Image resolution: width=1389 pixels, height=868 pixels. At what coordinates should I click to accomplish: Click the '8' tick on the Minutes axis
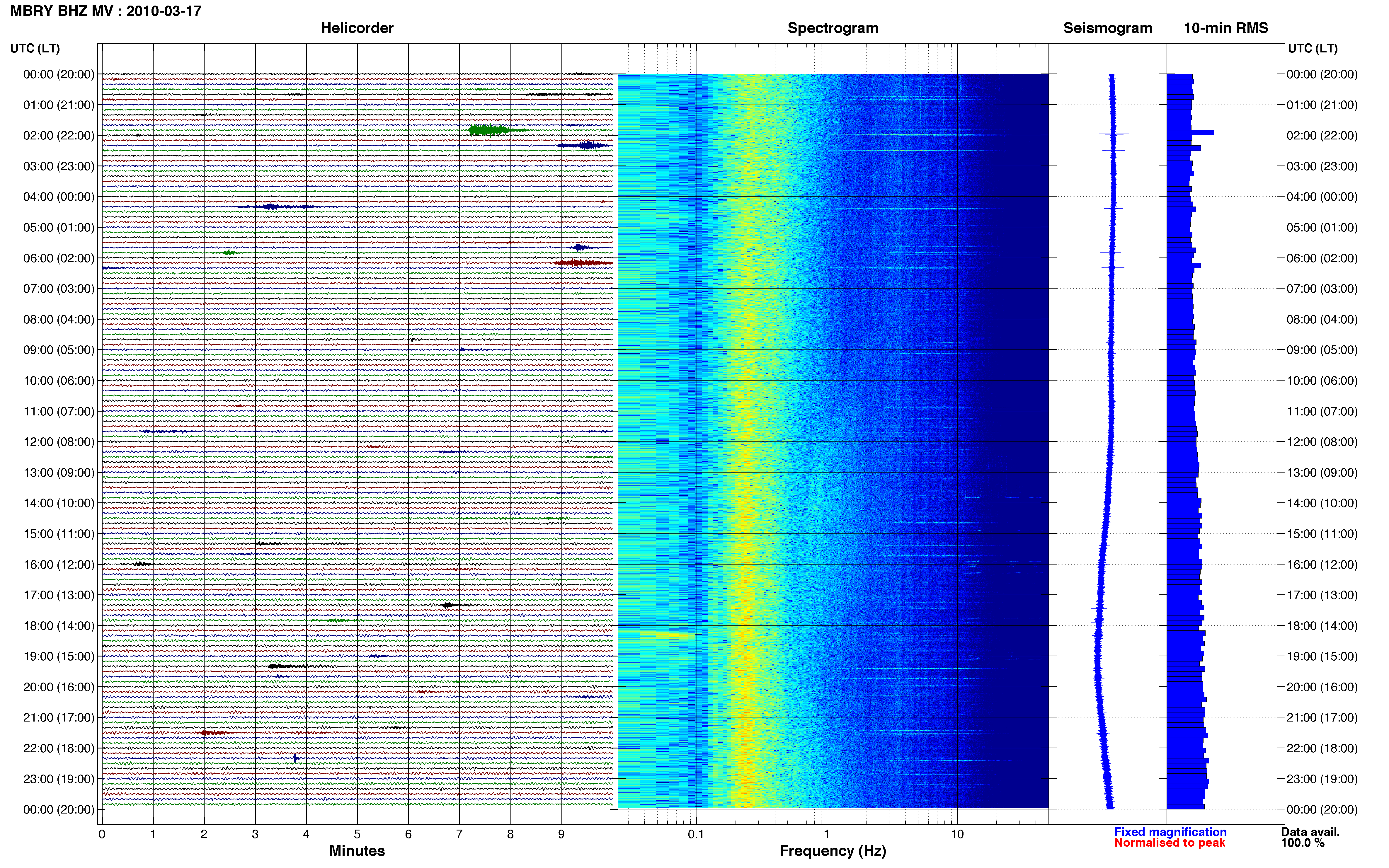pos(510,834)
